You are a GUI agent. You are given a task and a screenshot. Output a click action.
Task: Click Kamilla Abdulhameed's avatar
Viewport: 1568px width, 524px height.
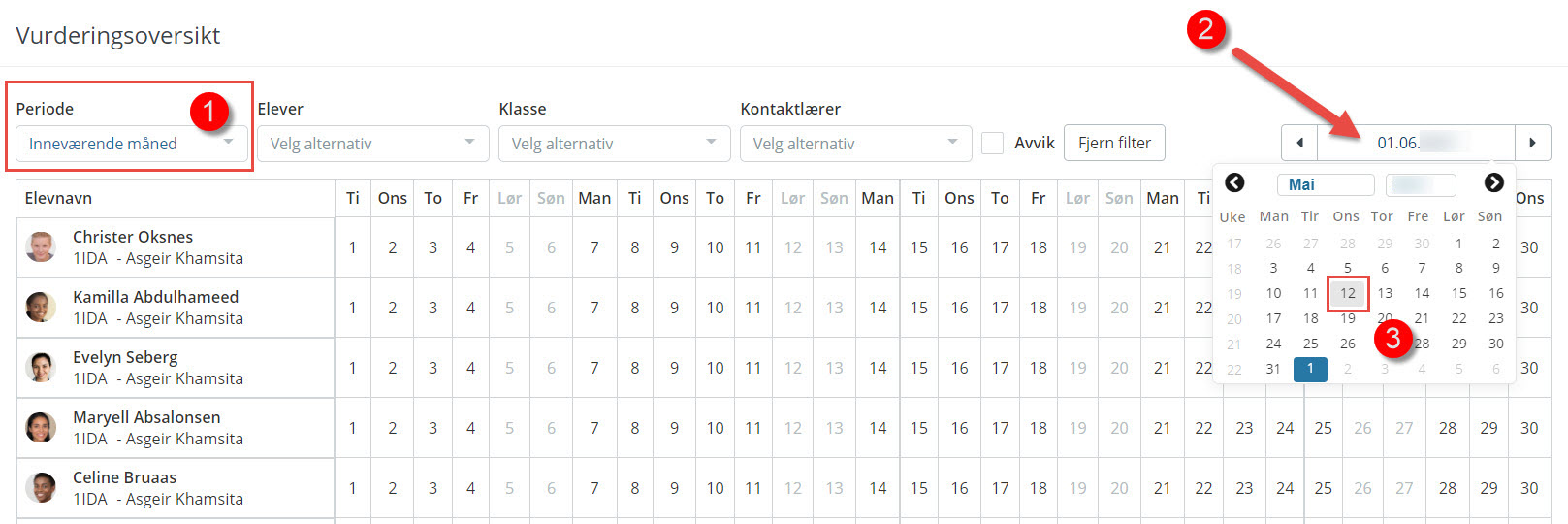41,308
